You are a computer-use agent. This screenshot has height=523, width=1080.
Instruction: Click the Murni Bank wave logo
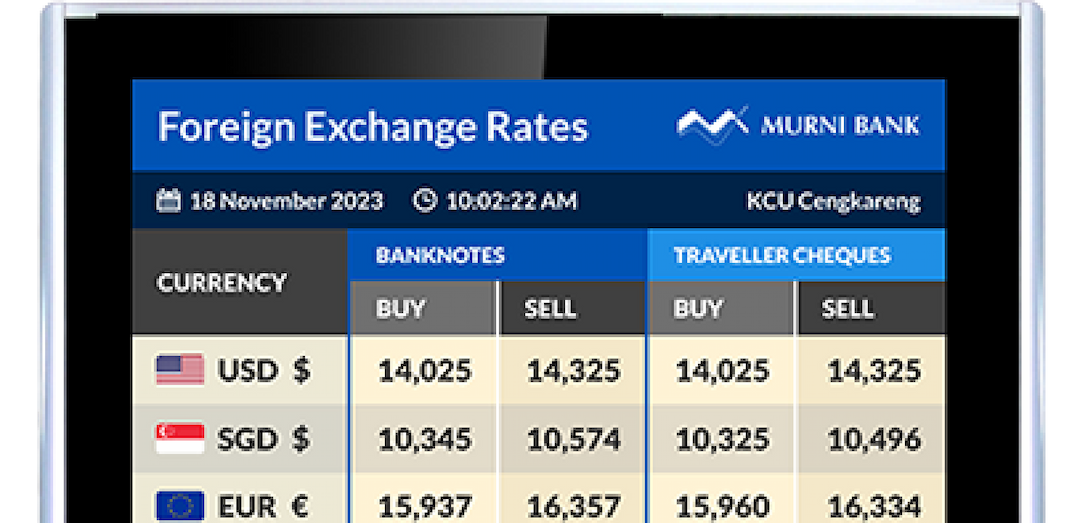(712, 125)
